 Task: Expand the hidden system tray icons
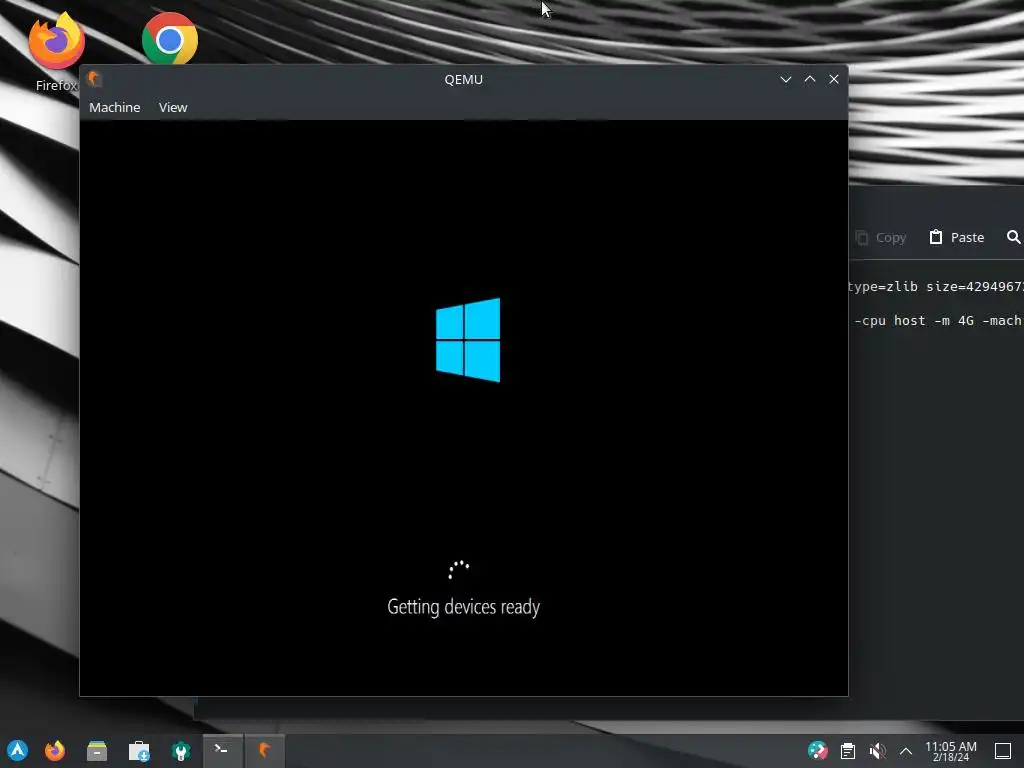tap(906, 751)
